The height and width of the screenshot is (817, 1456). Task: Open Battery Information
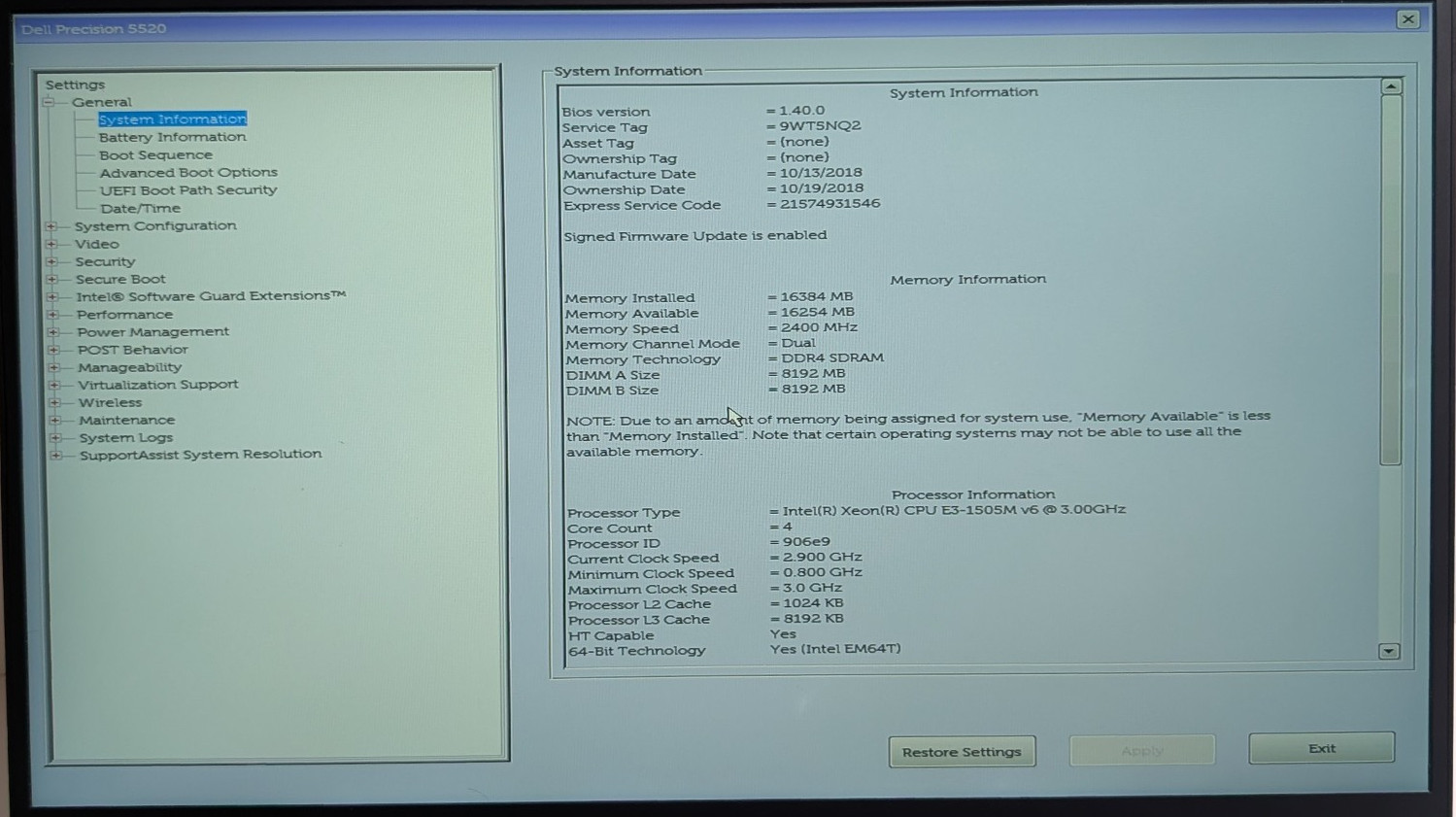(172, 137)
